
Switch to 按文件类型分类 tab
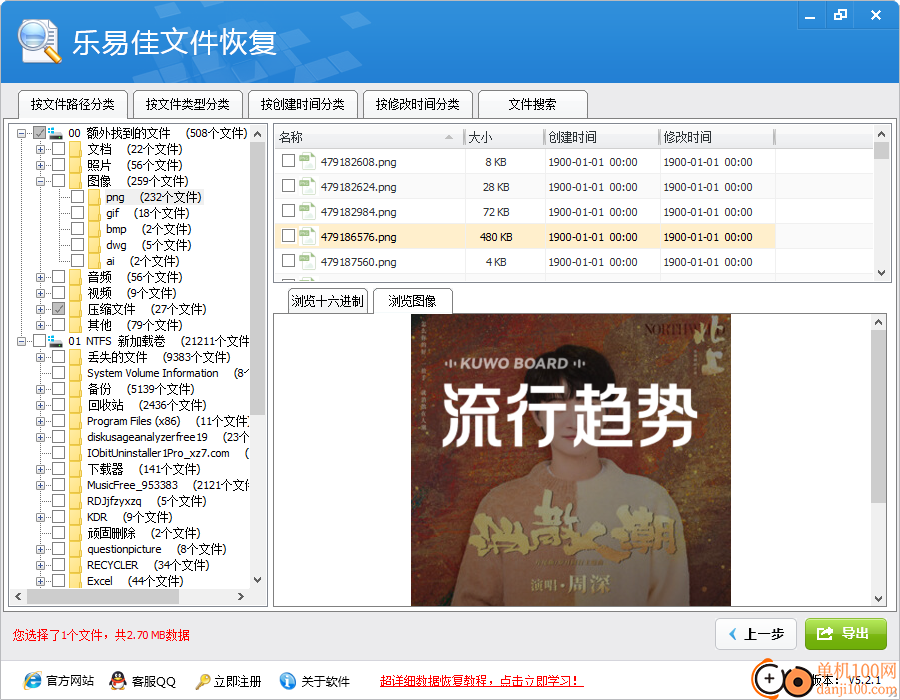(x=188, y=104)
